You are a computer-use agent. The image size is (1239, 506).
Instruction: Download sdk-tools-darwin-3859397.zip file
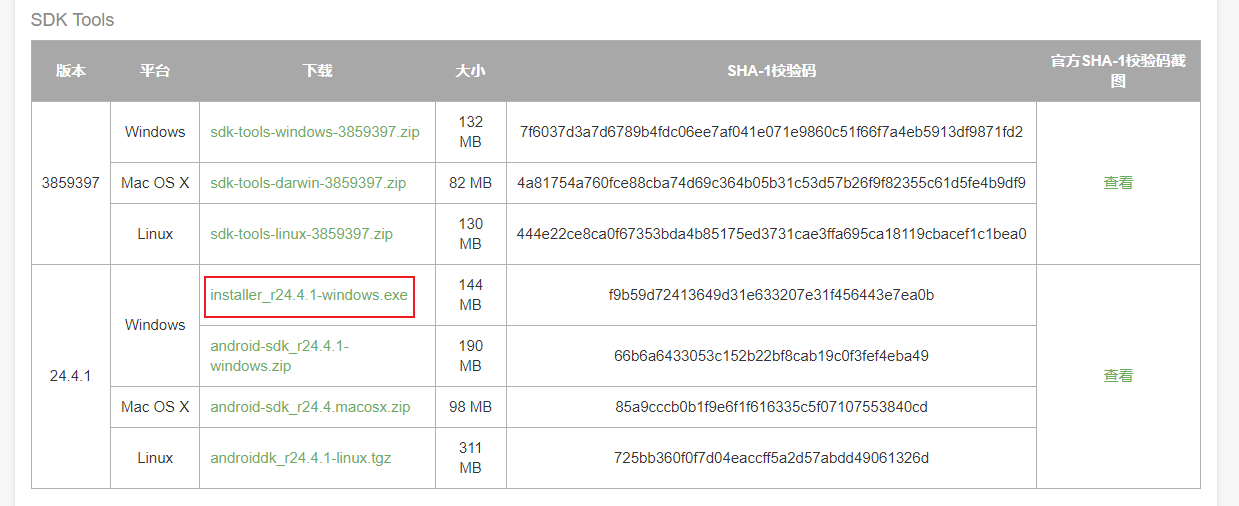(x=308, y=183)
